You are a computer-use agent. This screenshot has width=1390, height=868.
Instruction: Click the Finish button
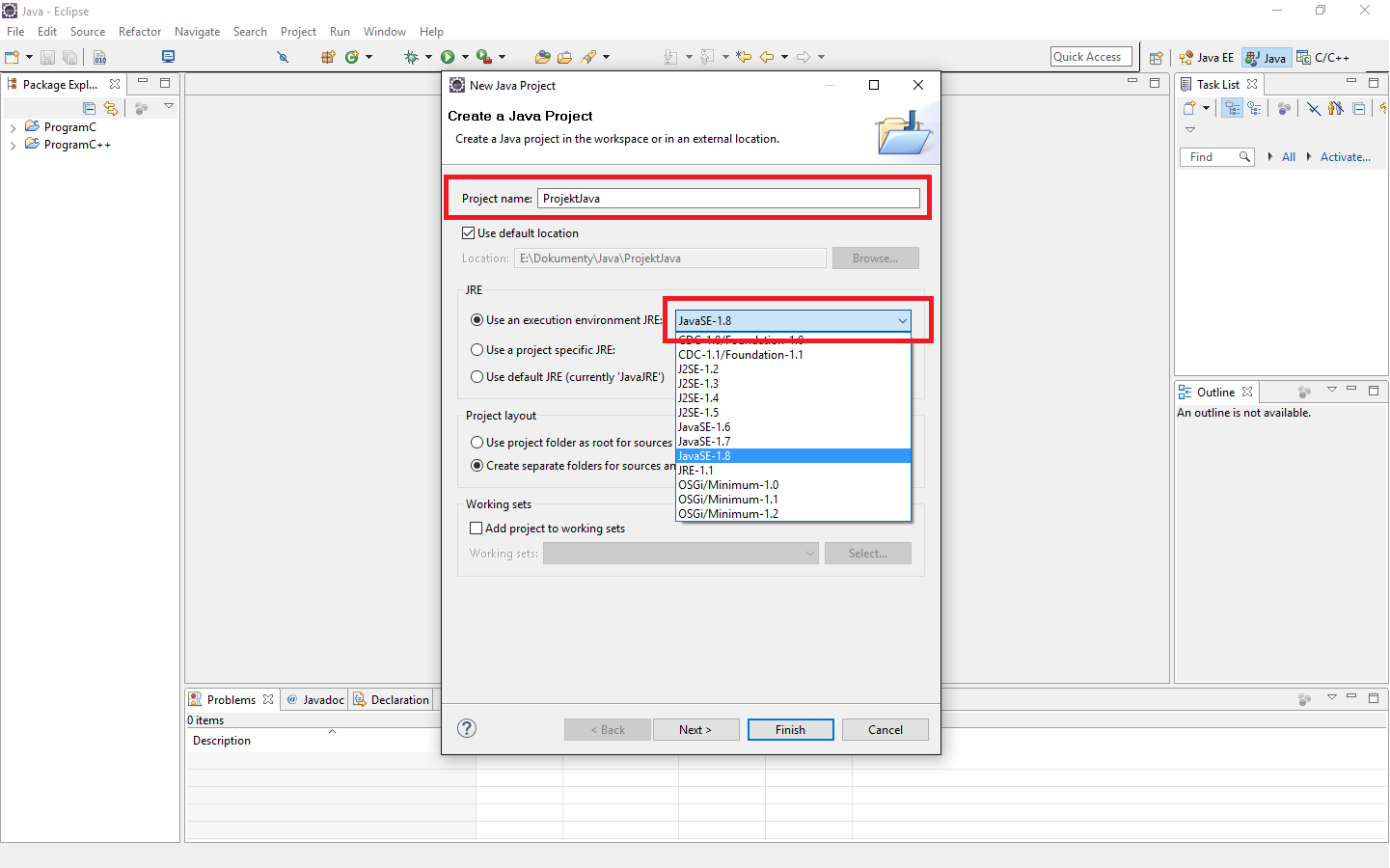[790, 729]
